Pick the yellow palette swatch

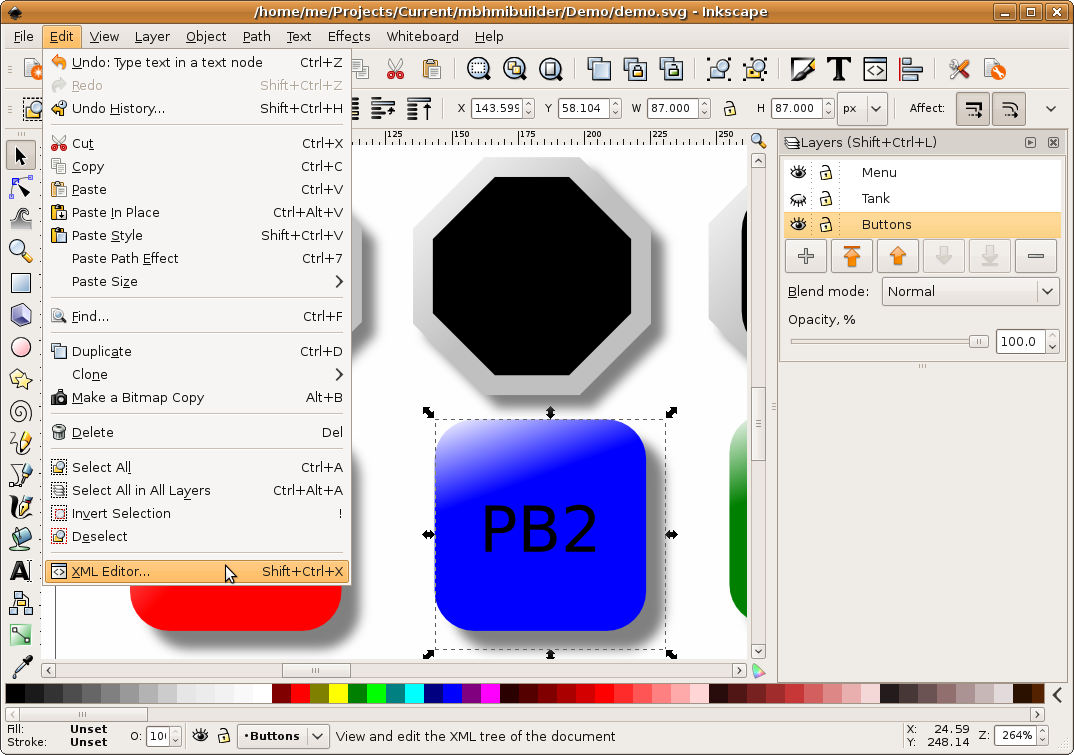[x=338, y=694]
